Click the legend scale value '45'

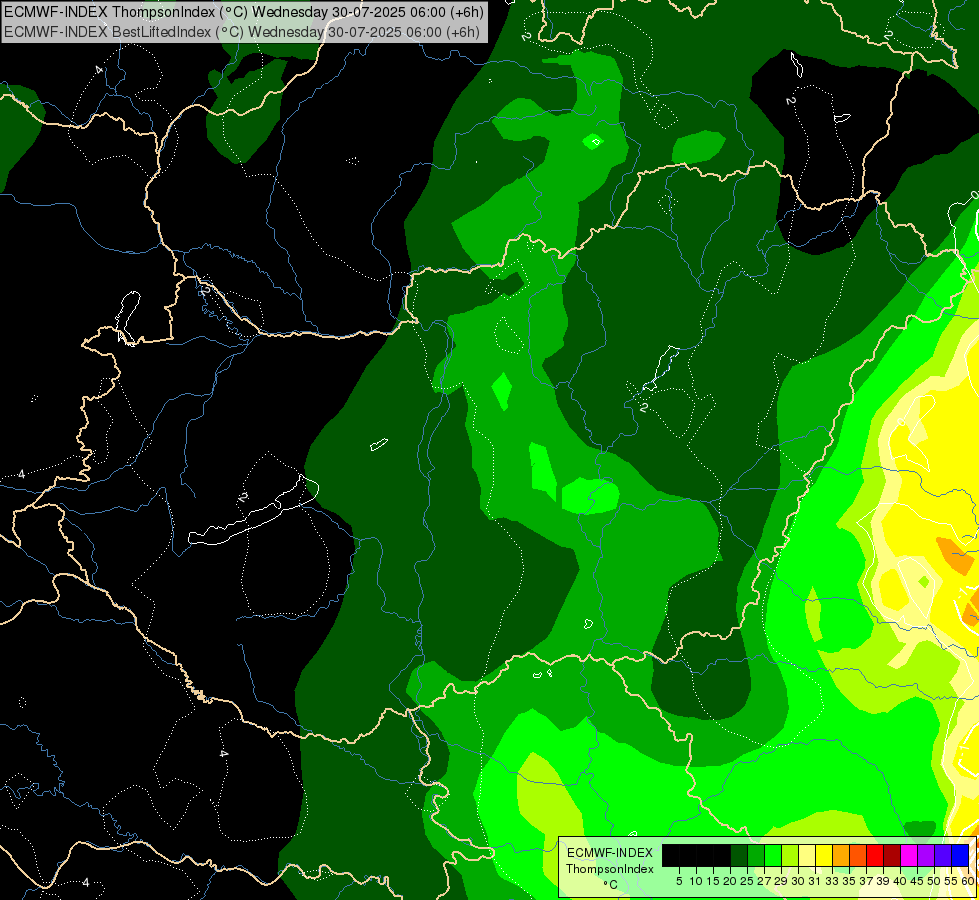click(x=917, y=881)
